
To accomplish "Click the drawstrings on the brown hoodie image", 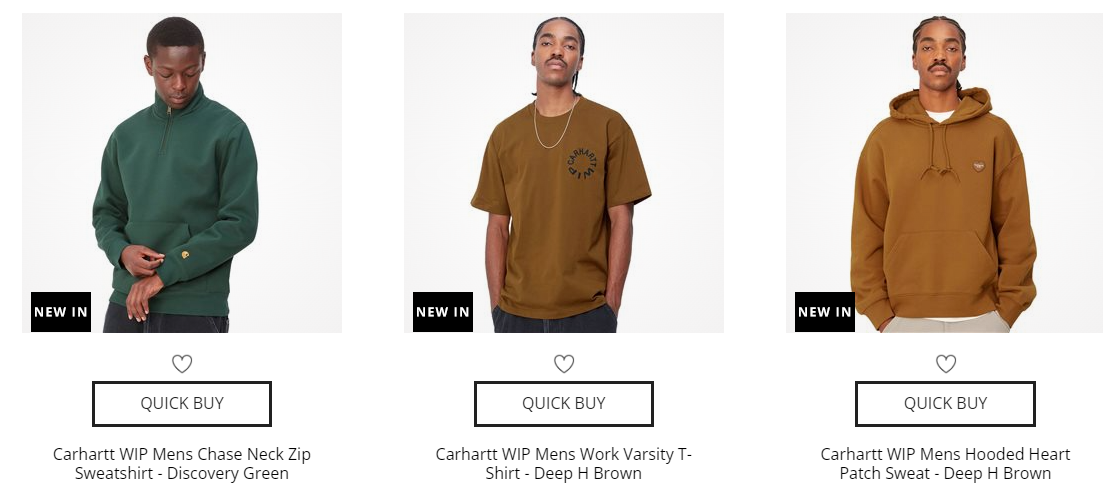I will [x=941, y=151].
